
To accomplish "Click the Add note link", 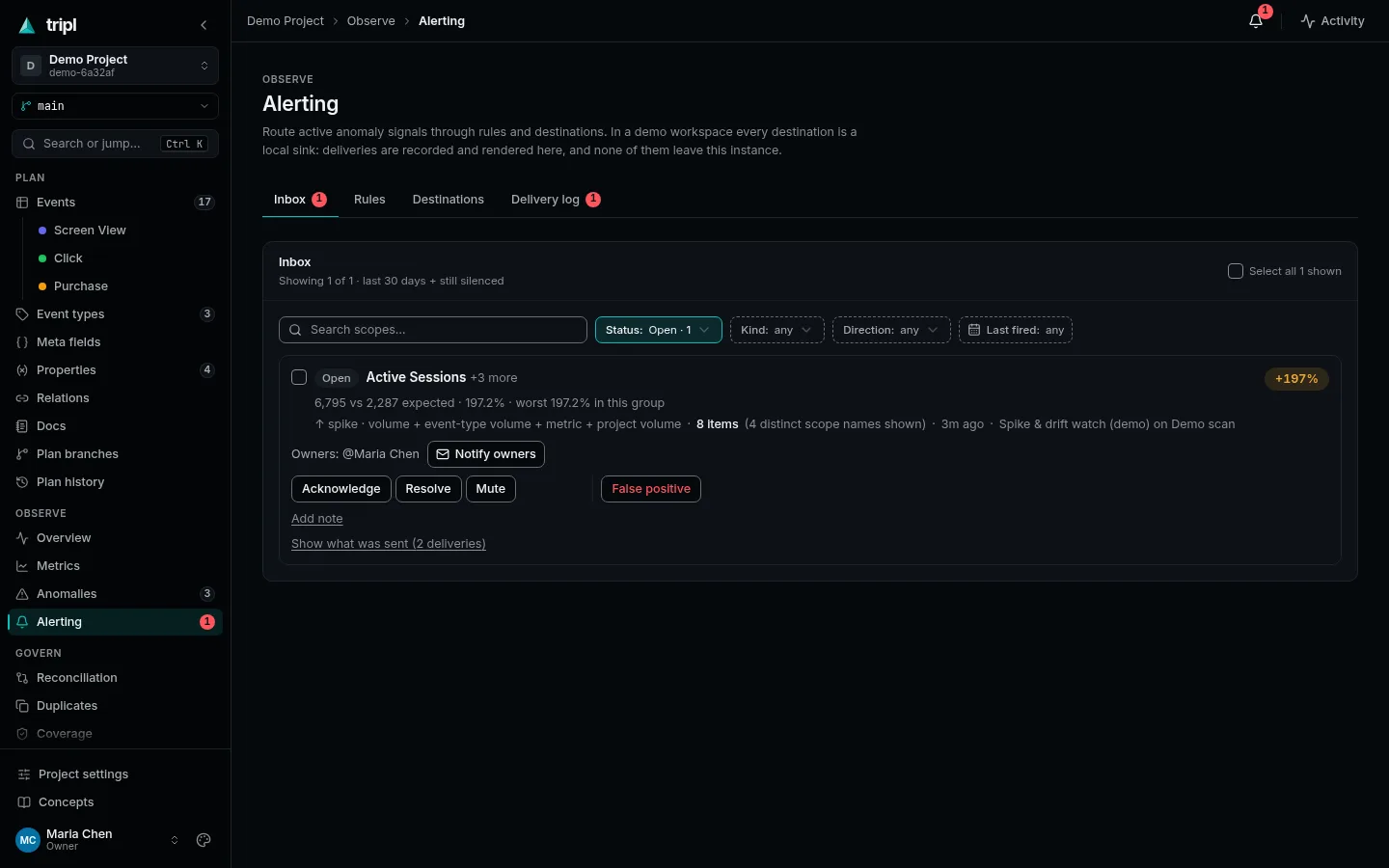I will (317, 519).
